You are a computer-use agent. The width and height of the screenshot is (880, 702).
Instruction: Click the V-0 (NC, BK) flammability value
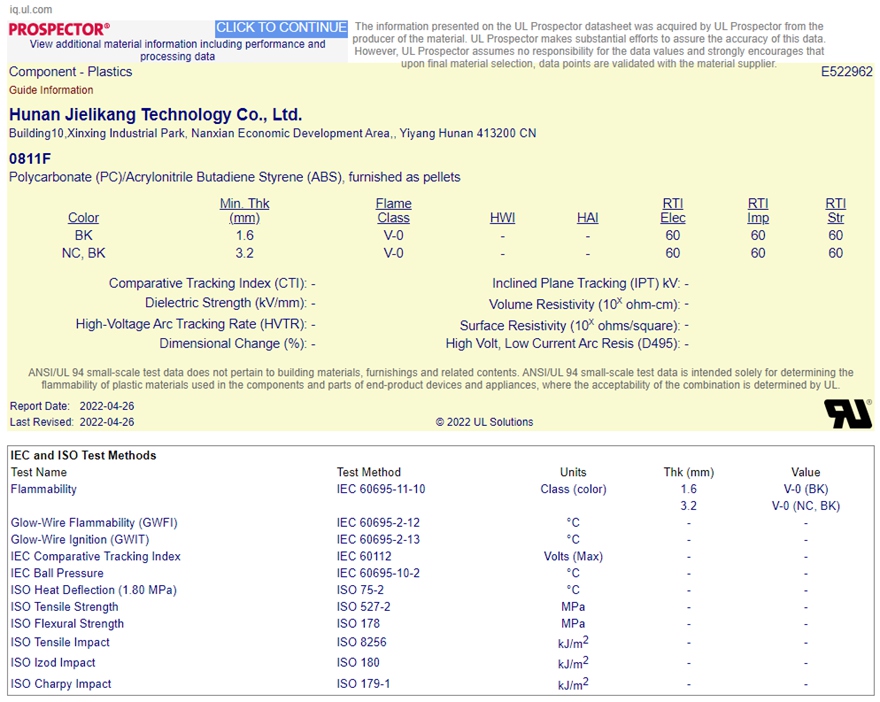click(806, 506)
